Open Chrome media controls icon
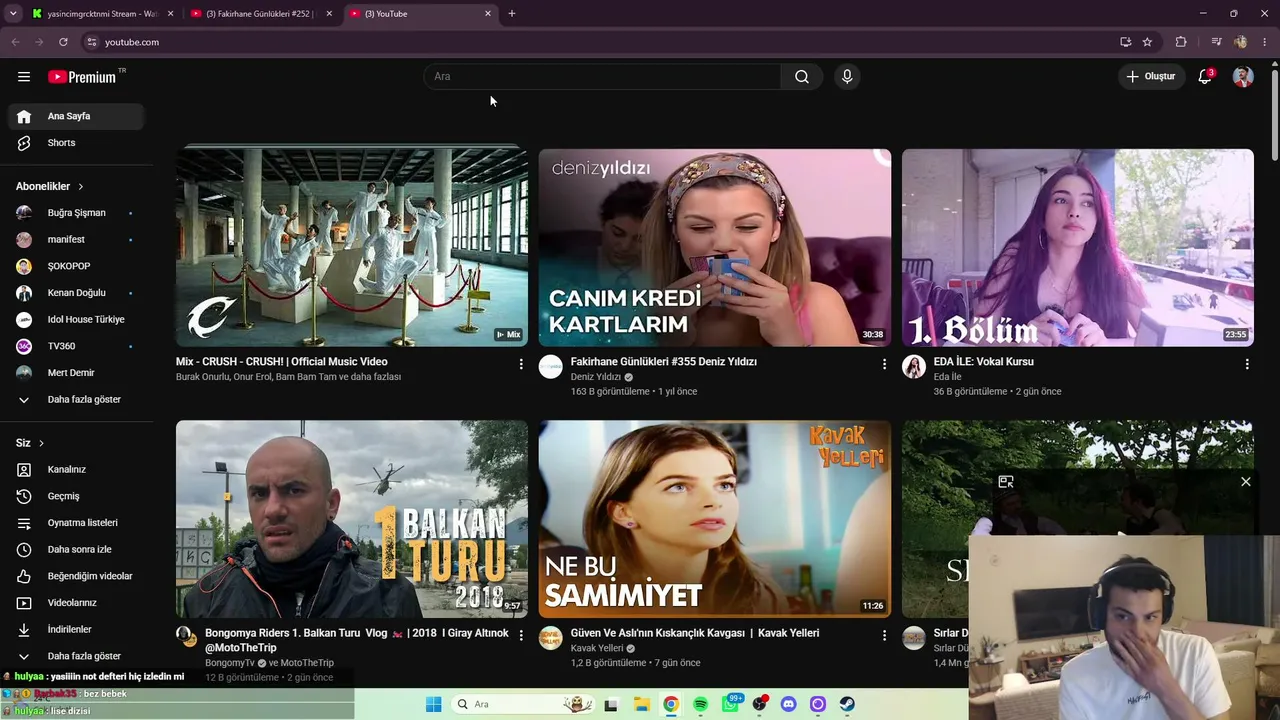This screenshot has height=720, width=1280. (1216, 42)
